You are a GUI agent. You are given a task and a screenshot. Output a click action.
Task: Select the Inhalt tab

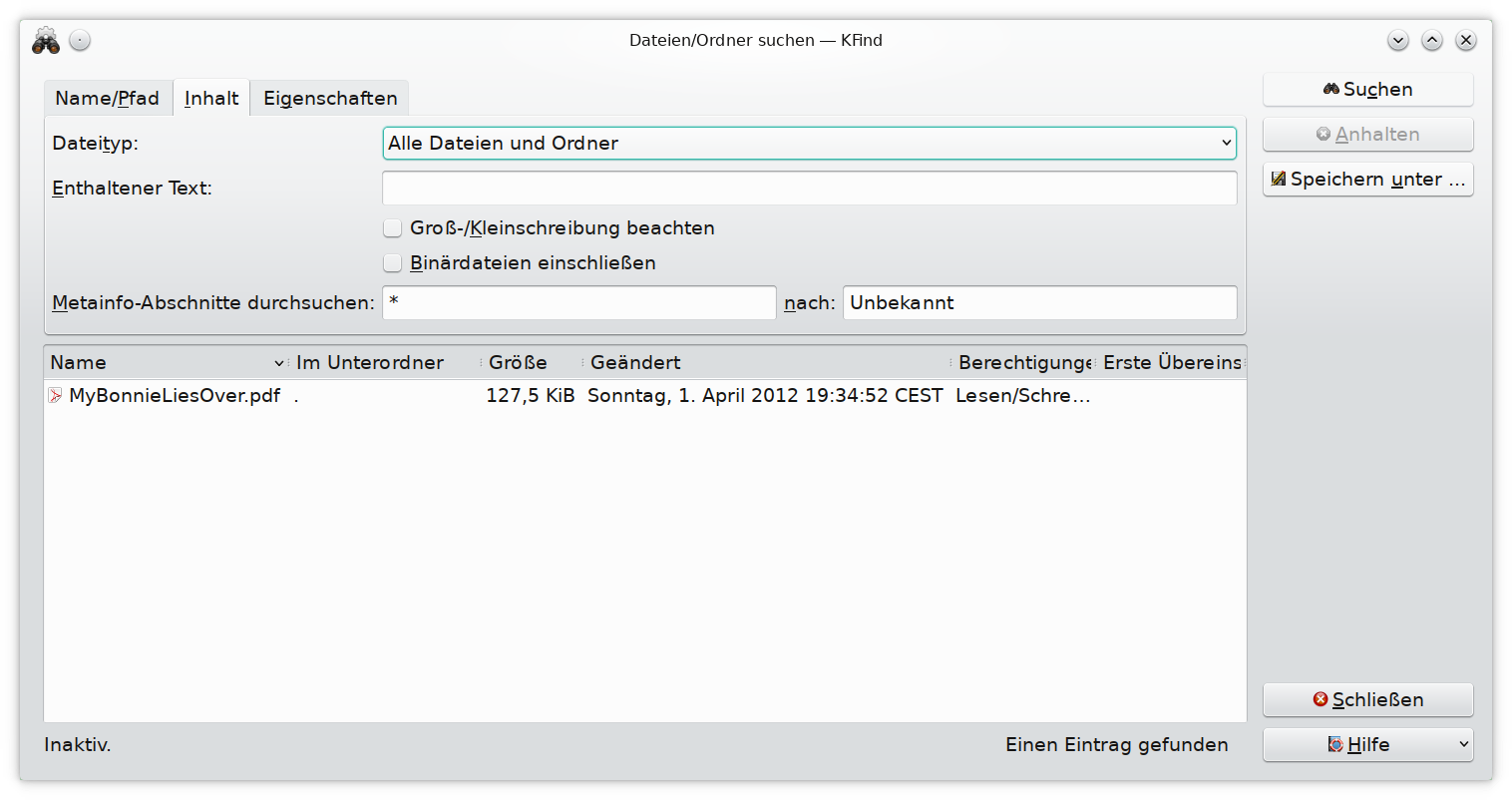211,99
